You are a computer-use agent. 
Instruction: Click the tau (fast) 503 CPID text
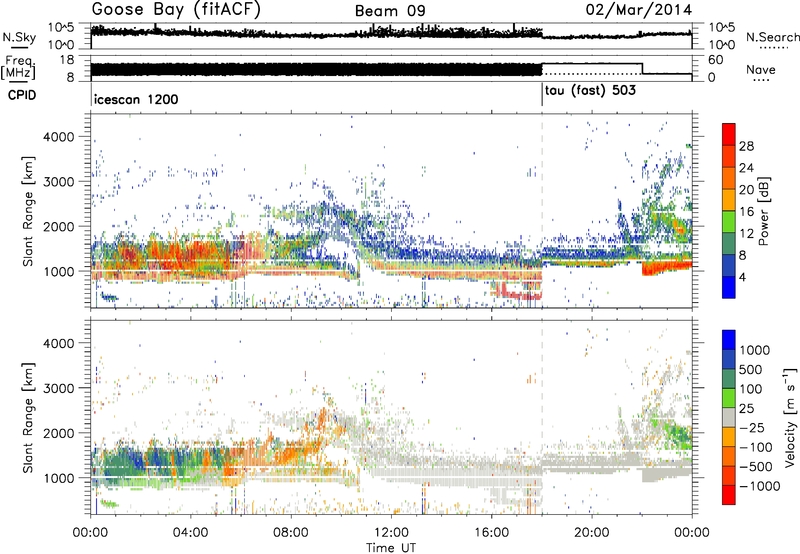click(590, 91)
